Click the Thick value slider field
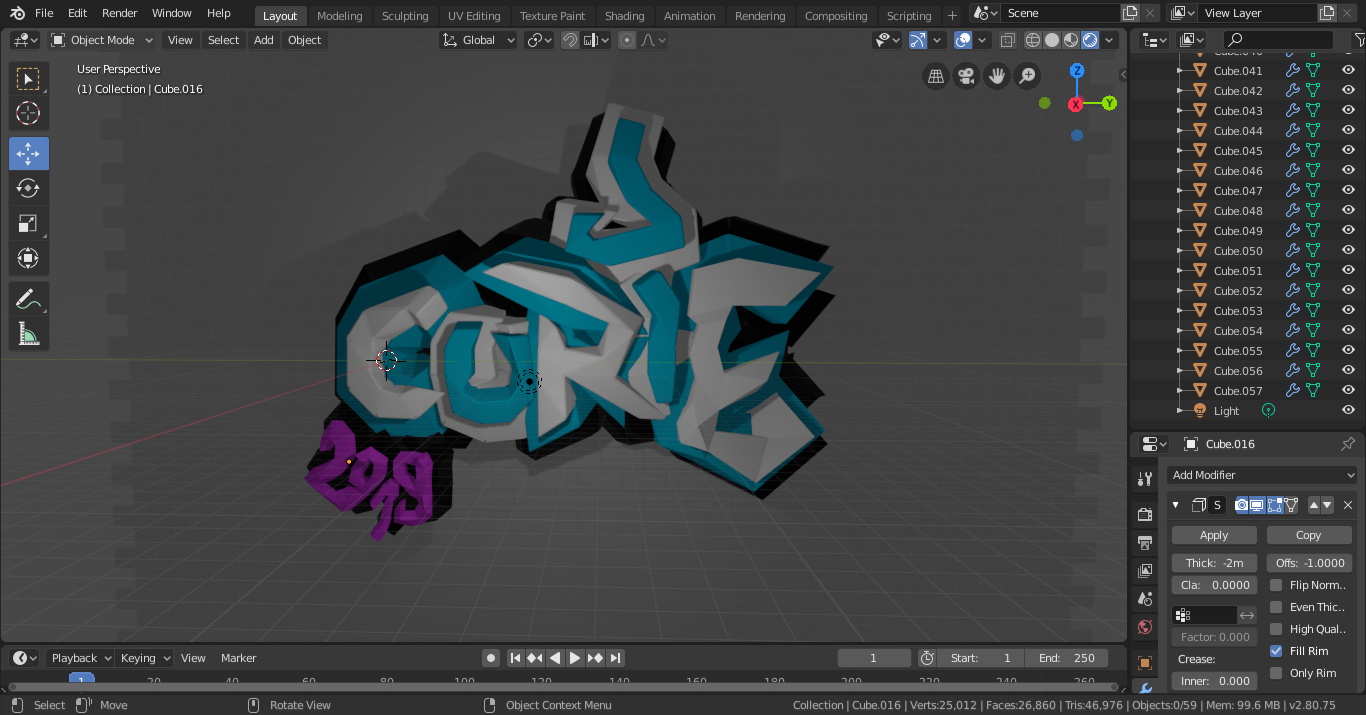The image size is (1366, 715). (x=1214, y=563)
